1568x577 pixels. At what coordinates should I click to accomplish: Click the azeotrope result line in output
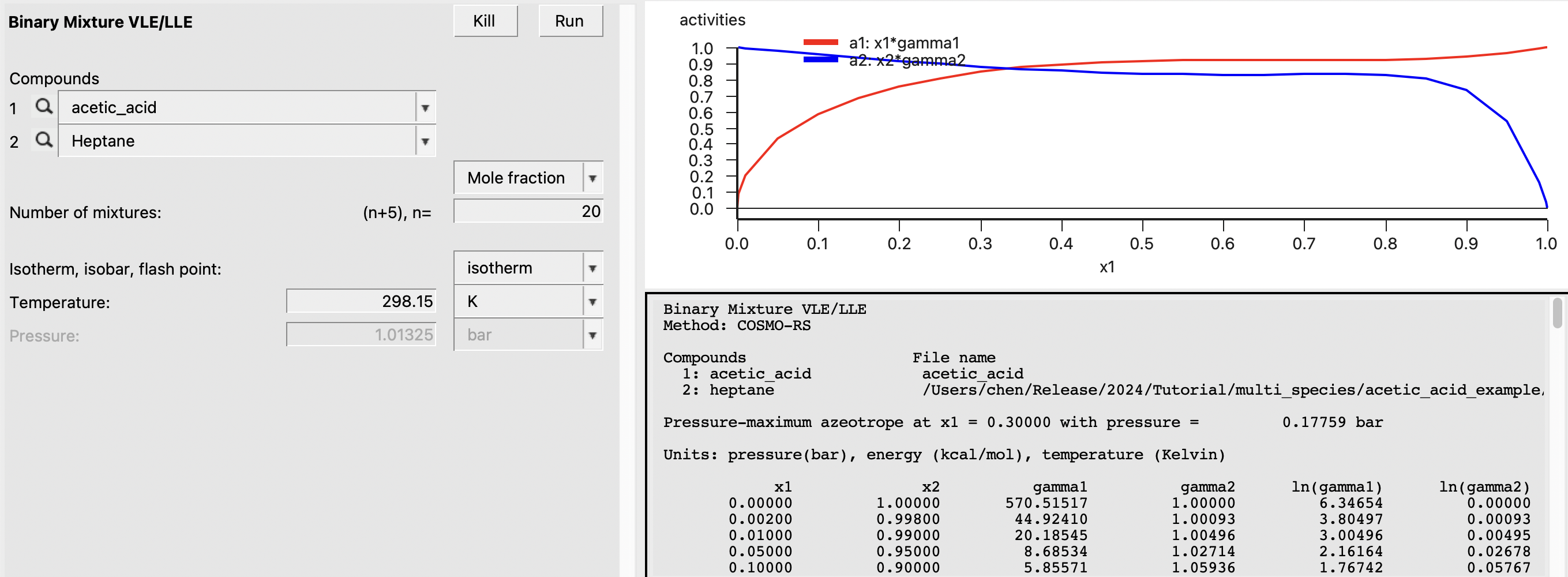(1023, 422)
